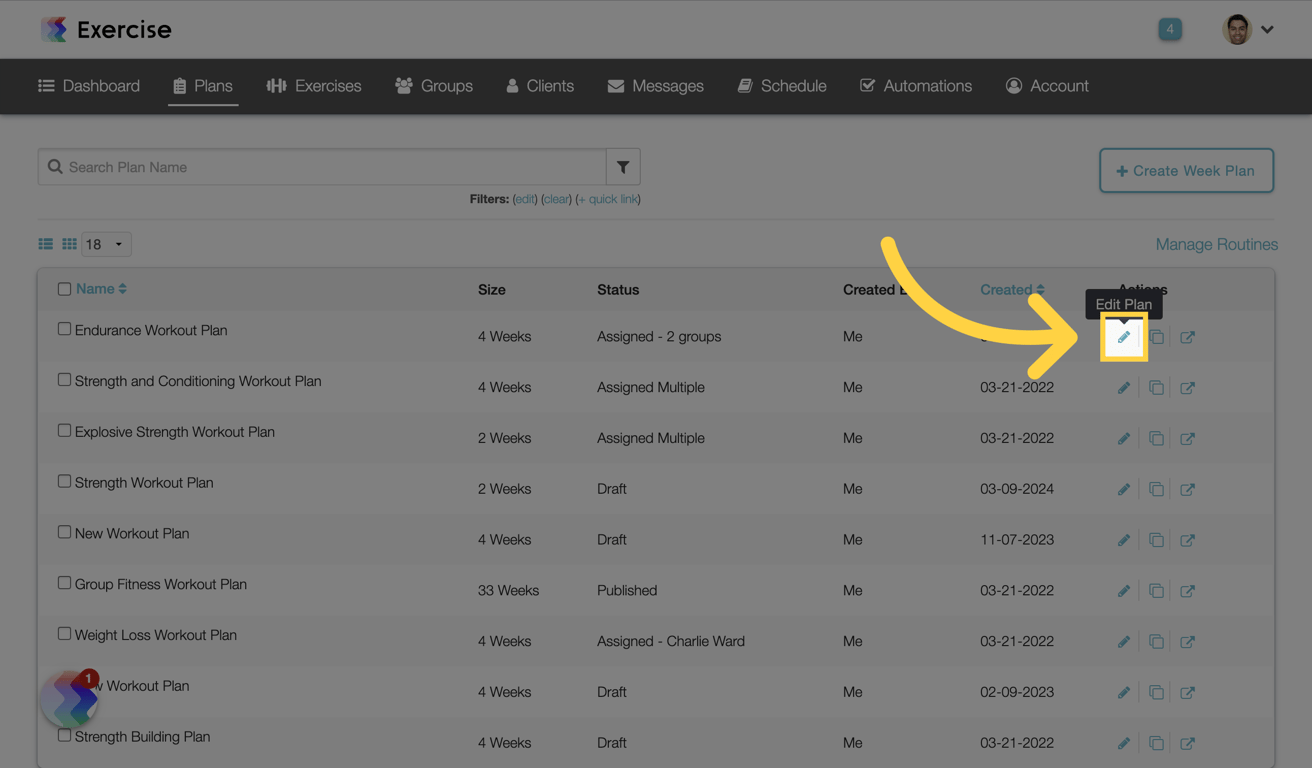Duplicate the Strength and Conditioning Workout Plan
The width and height of the screenshot is (1312, 768).
pos(1156,388)
